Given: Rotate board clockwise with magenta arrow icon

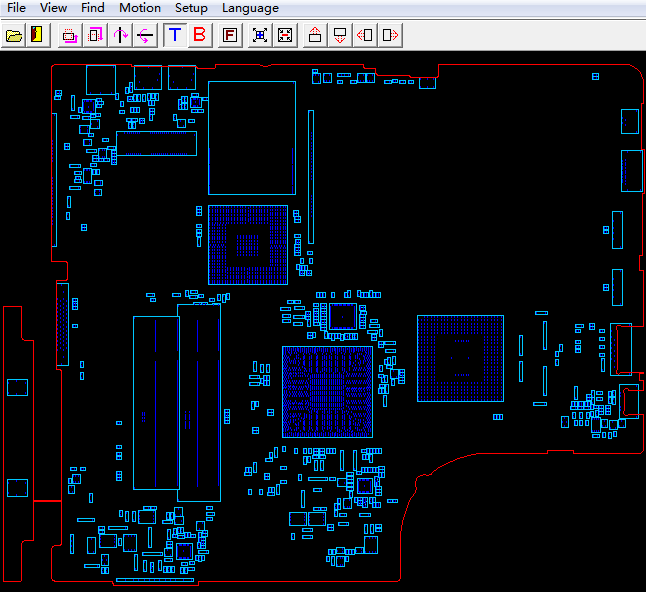Looking at the screenshot, I should pyautogui.click(x=95, y=35).
